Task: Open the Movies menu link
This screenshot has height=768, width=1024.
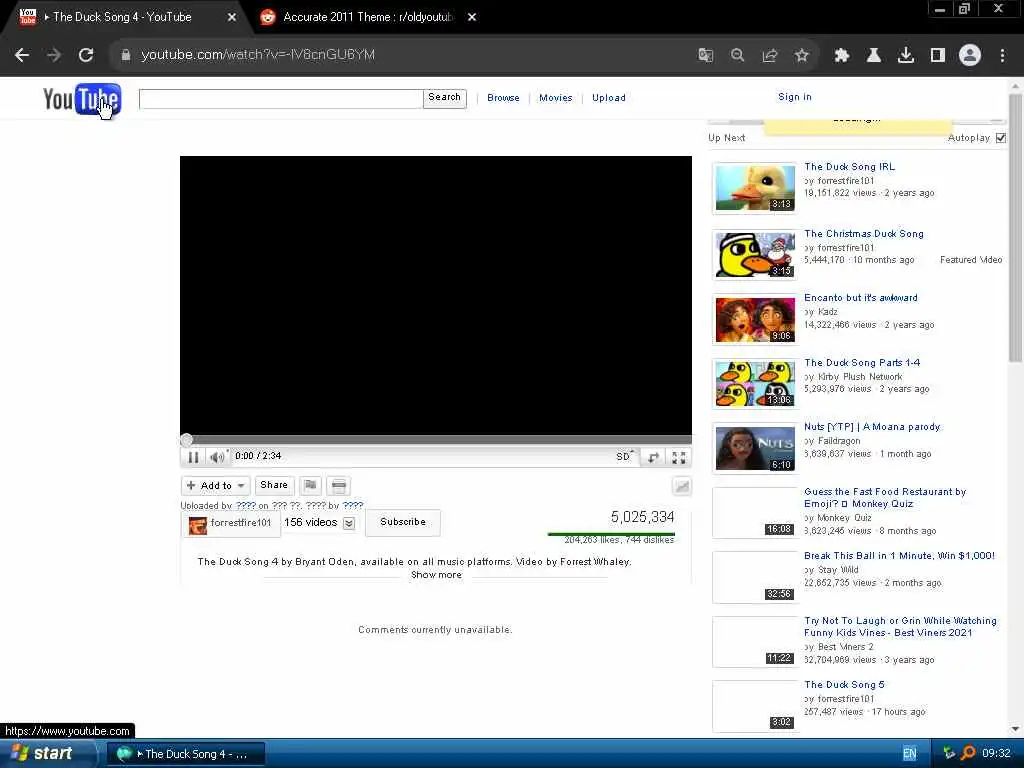Action: pyautogui.click(x=556, y=98)
